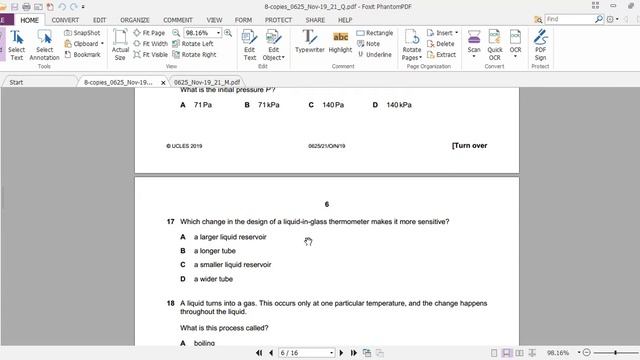Enable single page view mode
This screenshot has width=640, height=360.
(494, 353)
